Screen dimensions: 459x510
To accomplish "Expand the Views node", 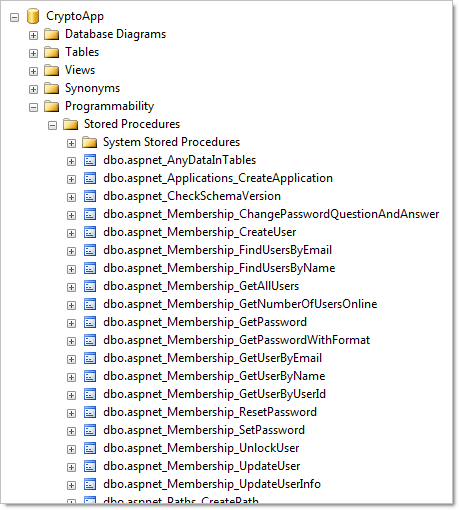I will [x=33, y=71].
